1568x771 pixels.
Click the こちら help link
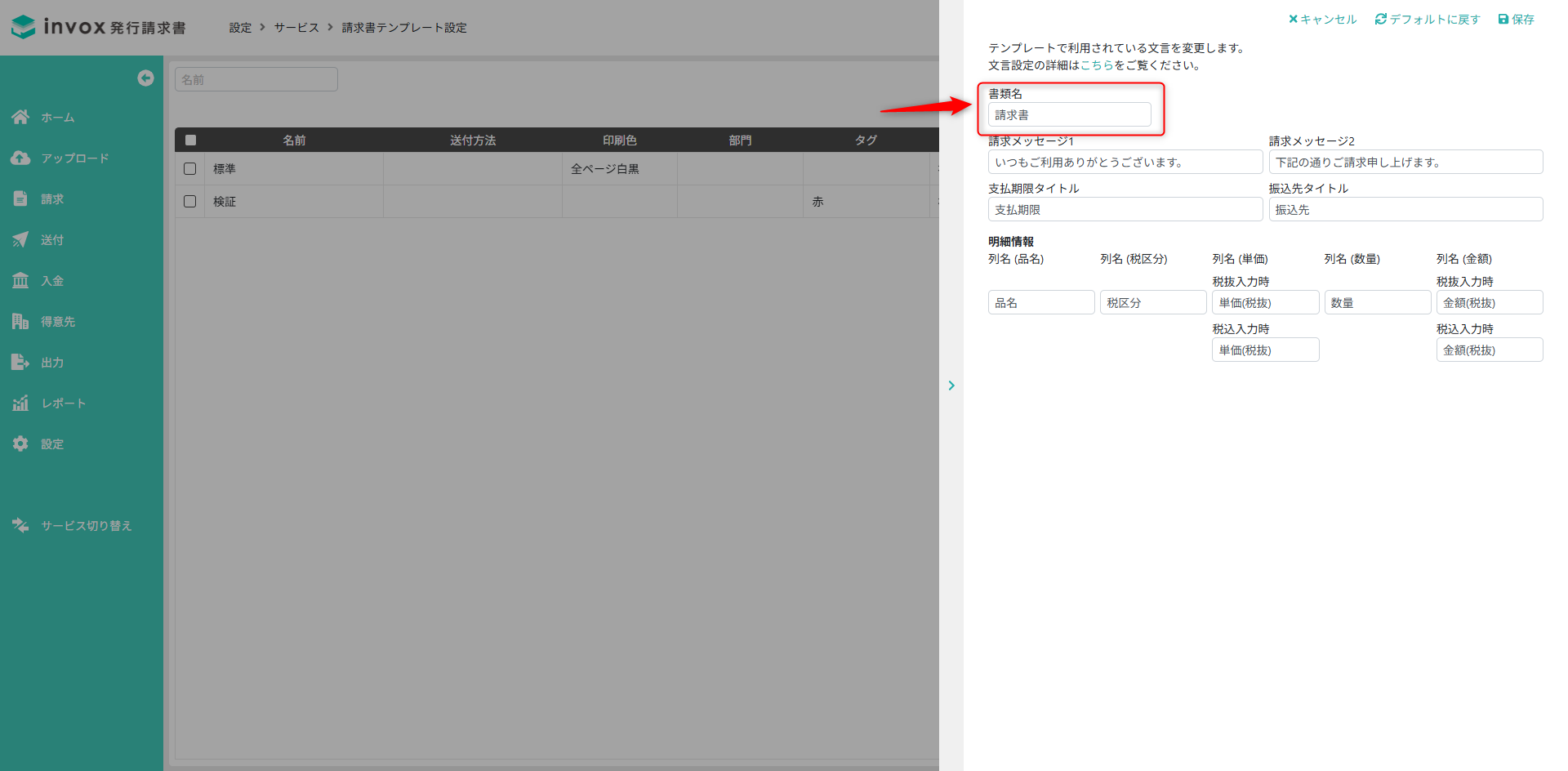(x=1097, y=65)
